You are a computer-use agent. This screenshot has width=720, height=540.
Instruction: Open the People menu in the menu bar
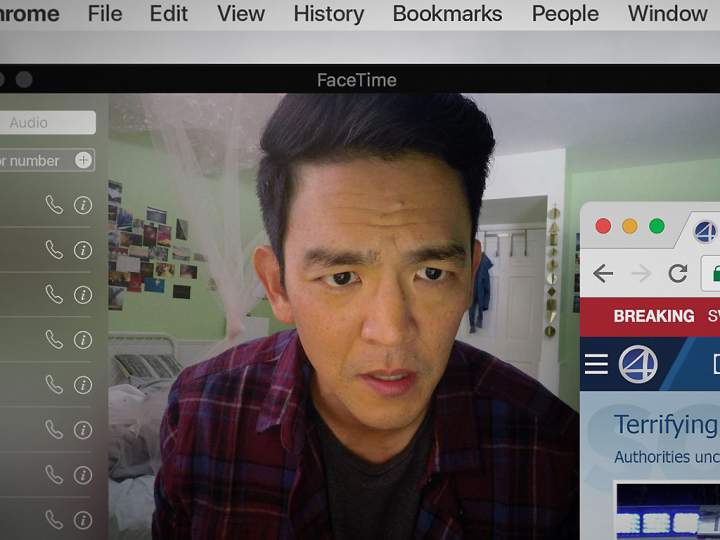coord(565,14)
